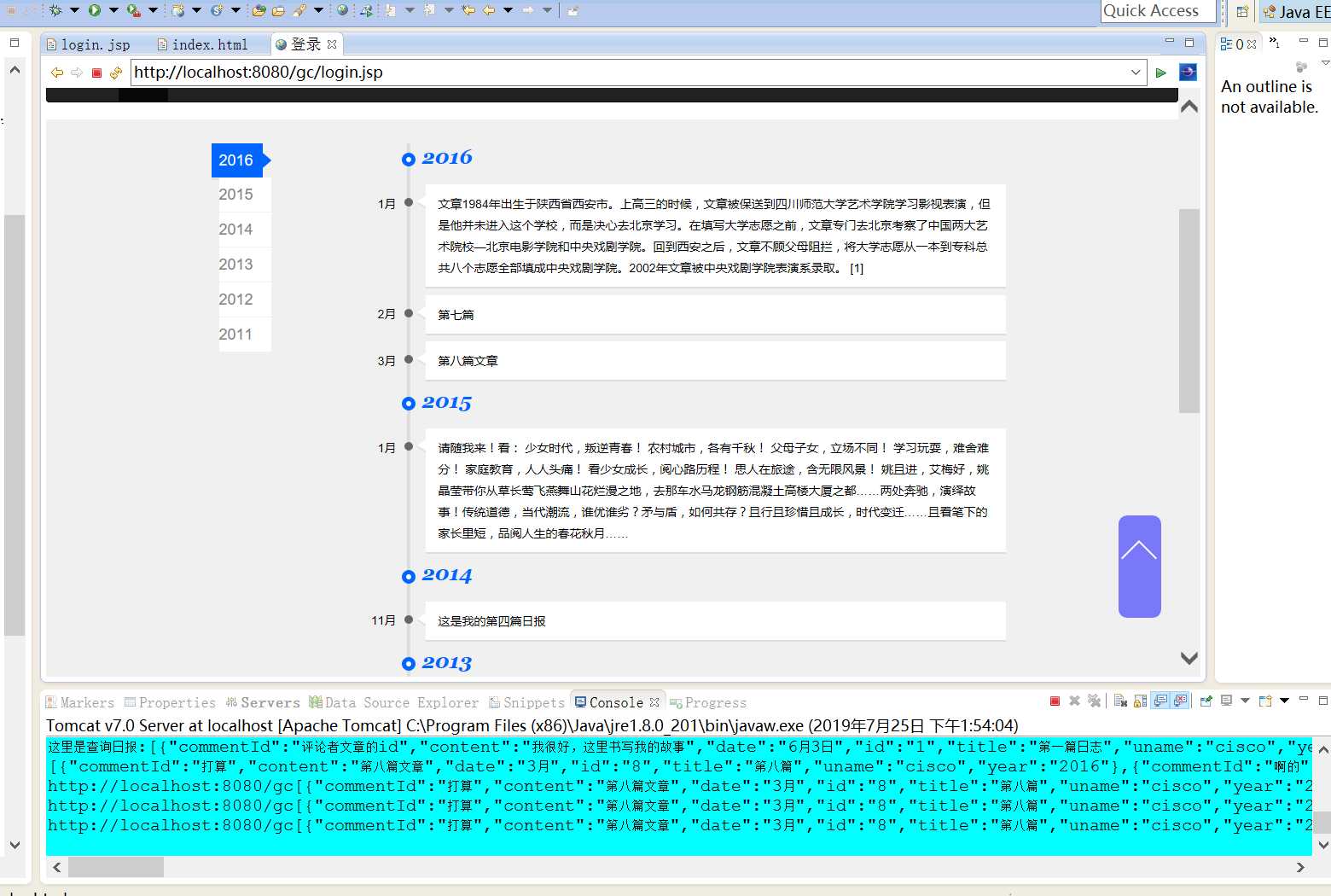Viewport: 1331px width, 896px height.
Task: Click the Refresh page icon in browser bar
Action: click(x=116, y=73)
